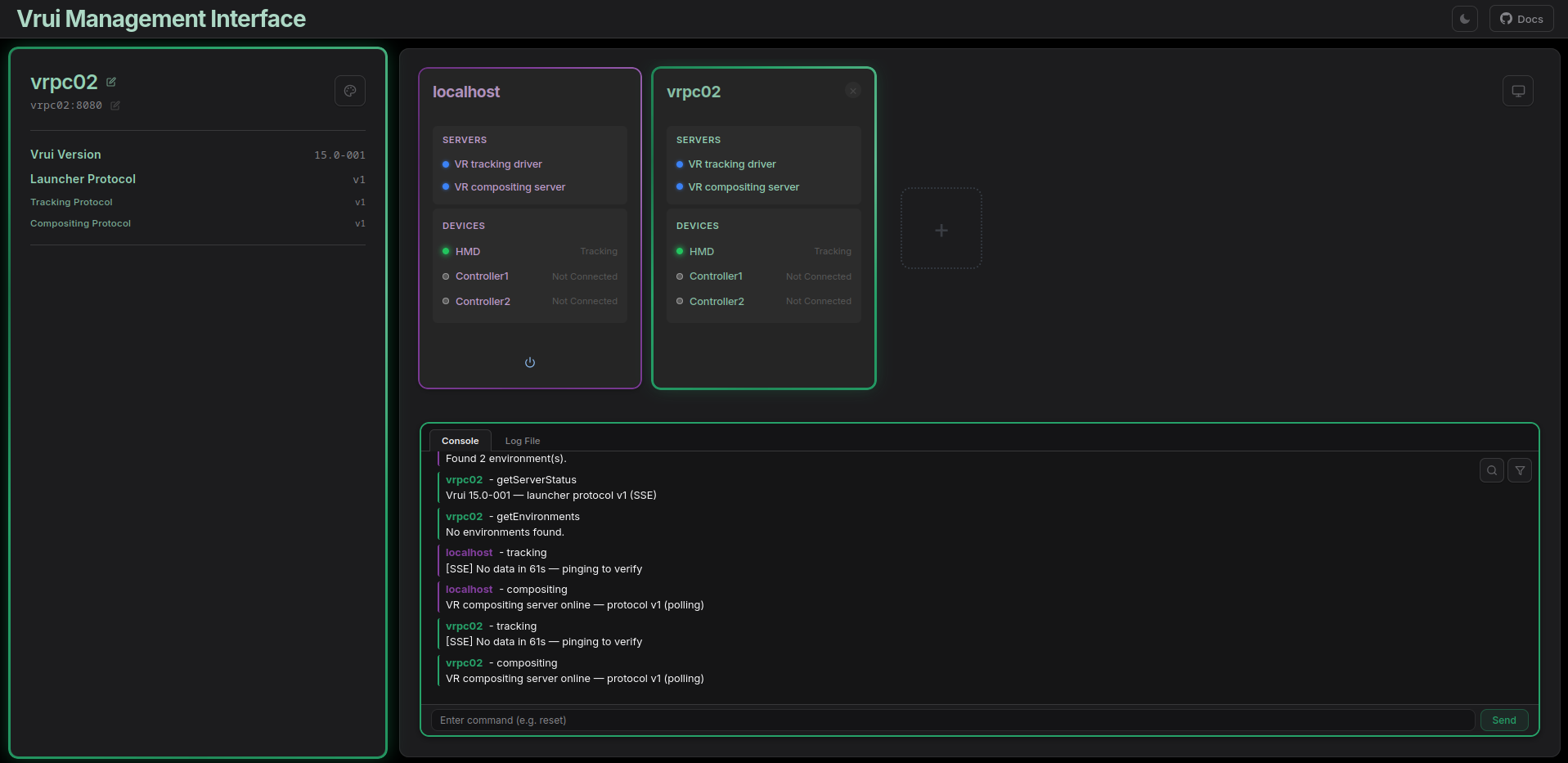Remove the vrpc02 card with close icon
The image size is (1568, 763).
(853, 91)
